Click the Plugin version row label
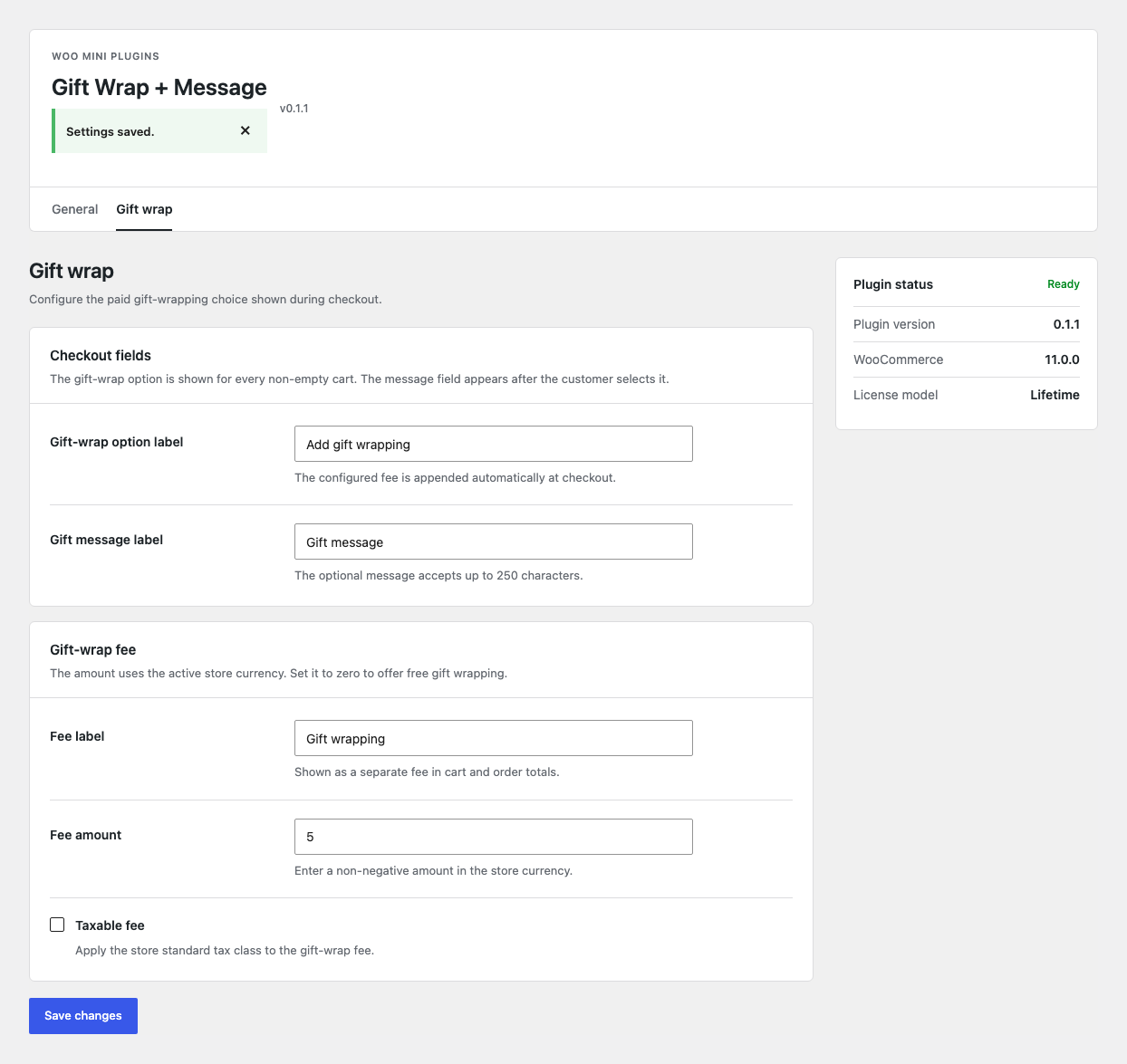This screenshot has height=1064, width=1127. (894, 324)
